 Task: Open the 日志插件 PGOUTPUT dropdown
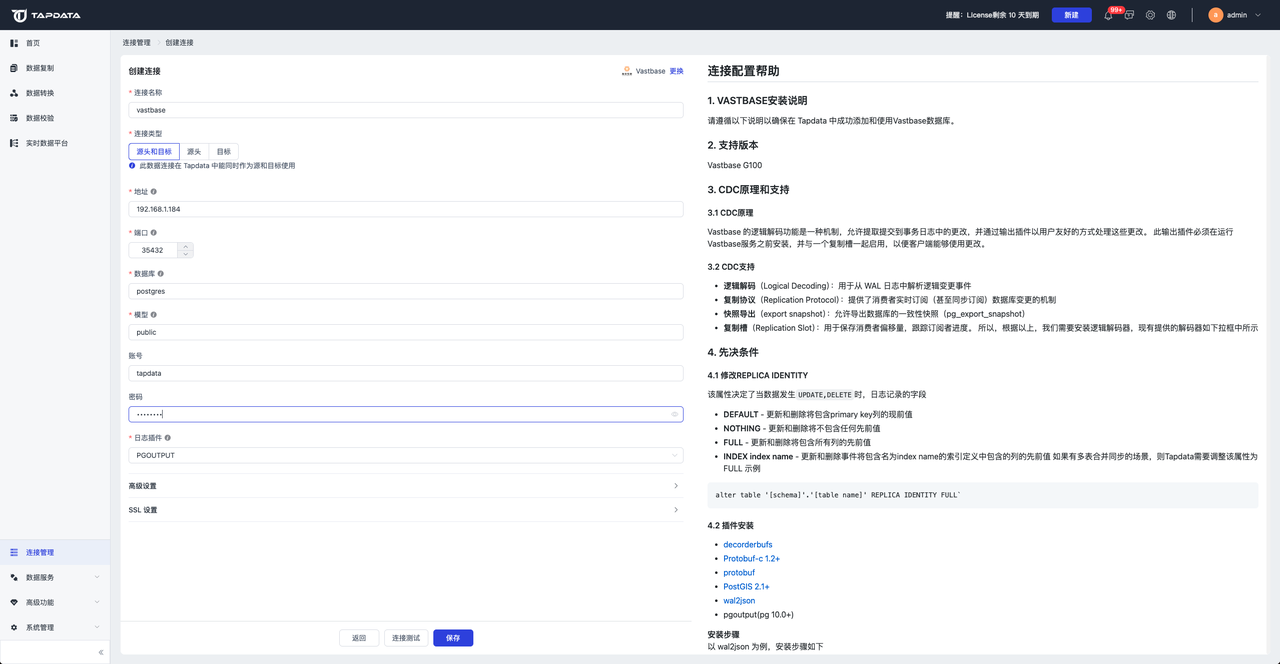coord(406,455)
